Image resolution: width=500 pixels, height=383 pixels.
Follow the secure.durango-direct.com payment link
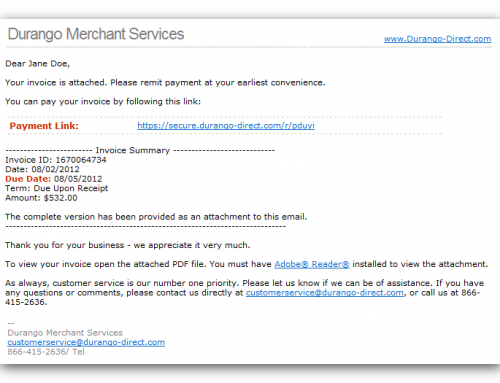coord(226,126)
